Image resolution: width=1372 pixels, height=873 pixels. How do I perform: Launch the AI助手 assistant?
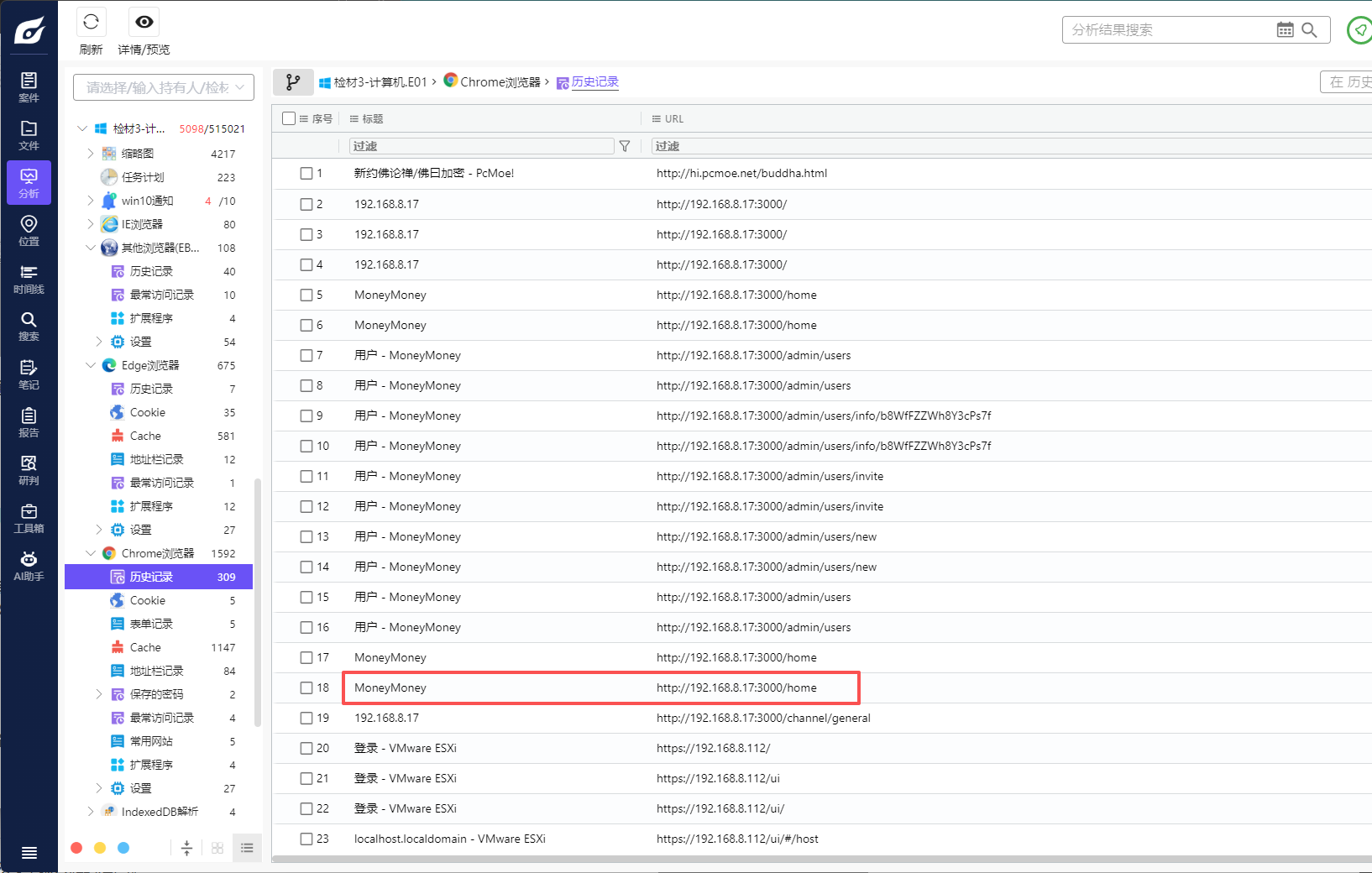(x=29, y=566)
